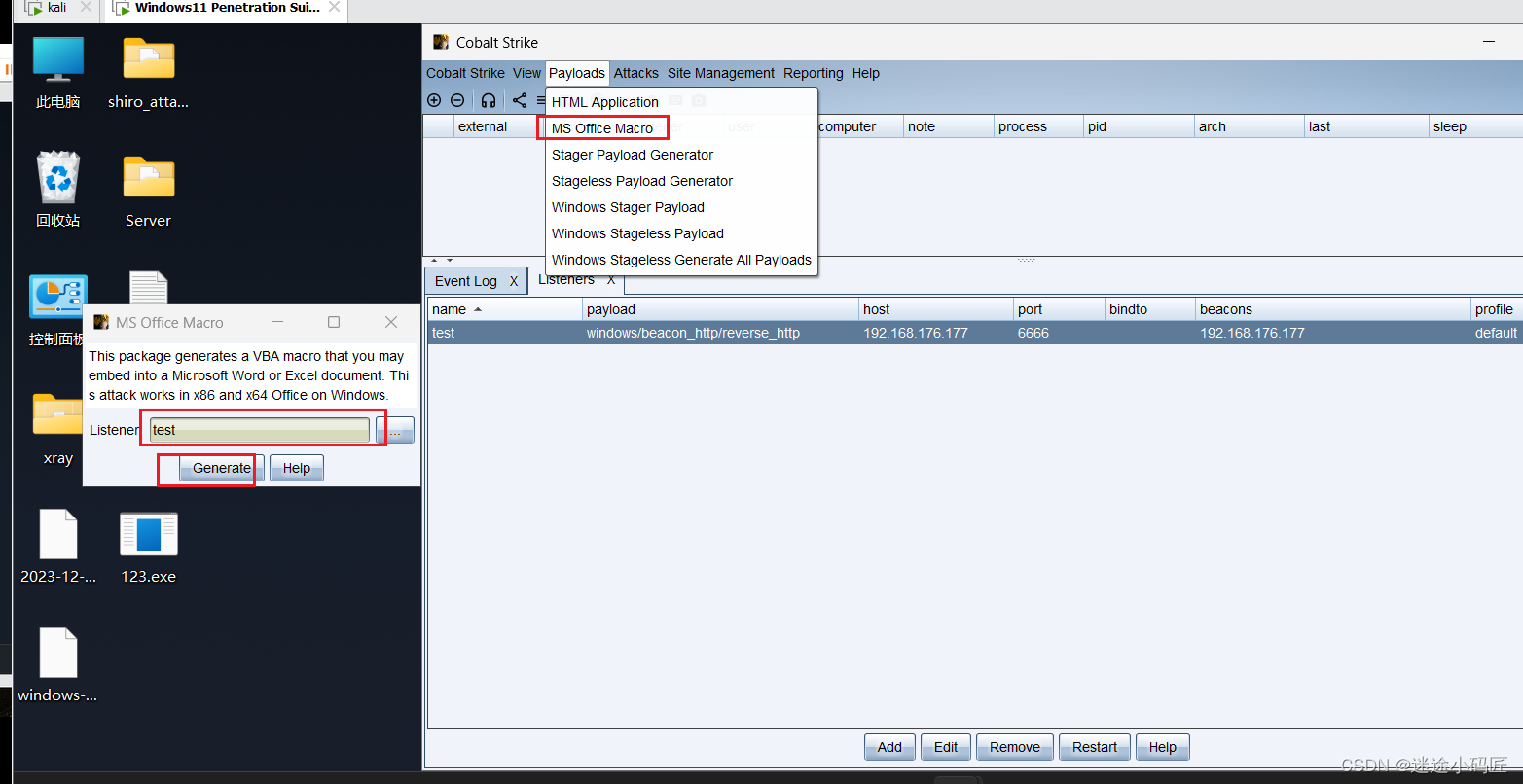
Task: Click the note column header
Action: click(948, 126)
